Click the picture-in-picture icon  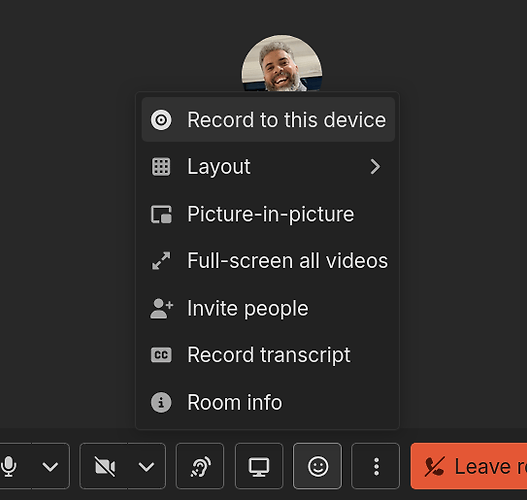point(161,214)
